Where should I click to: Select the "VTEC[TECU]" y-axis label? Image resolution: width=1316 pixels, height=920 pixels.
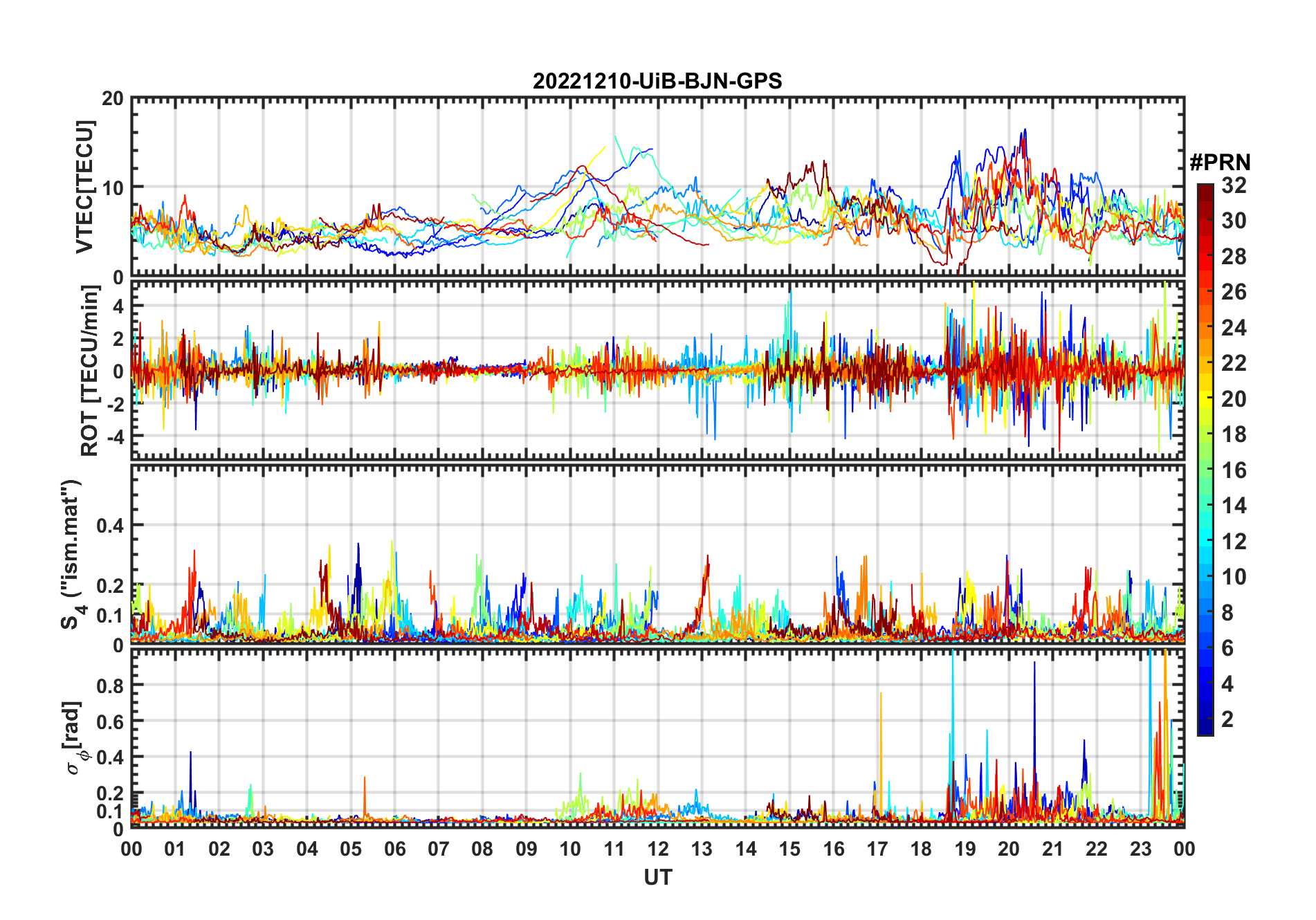pos(84,187)
